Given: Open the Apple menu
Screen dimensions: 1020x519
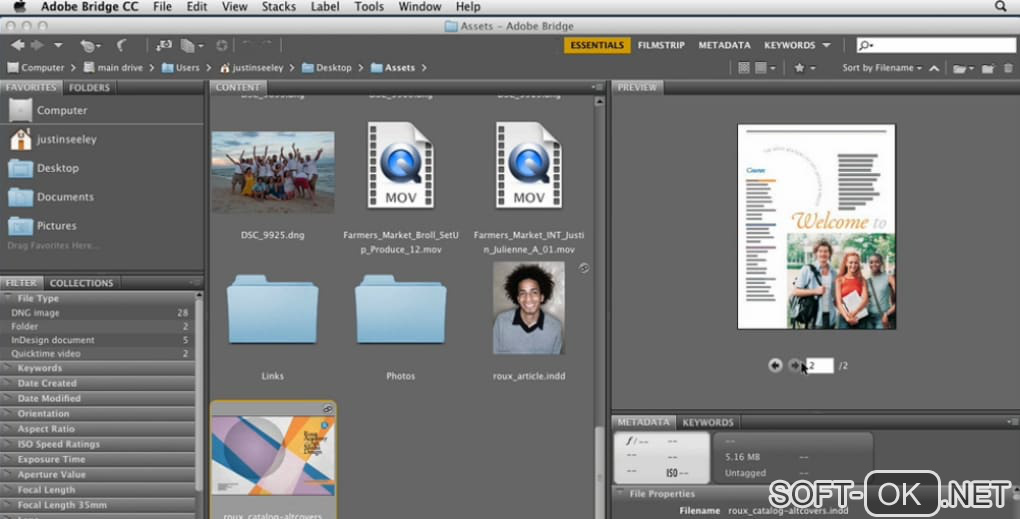Looking at the screenshot, I should (20, 7).
